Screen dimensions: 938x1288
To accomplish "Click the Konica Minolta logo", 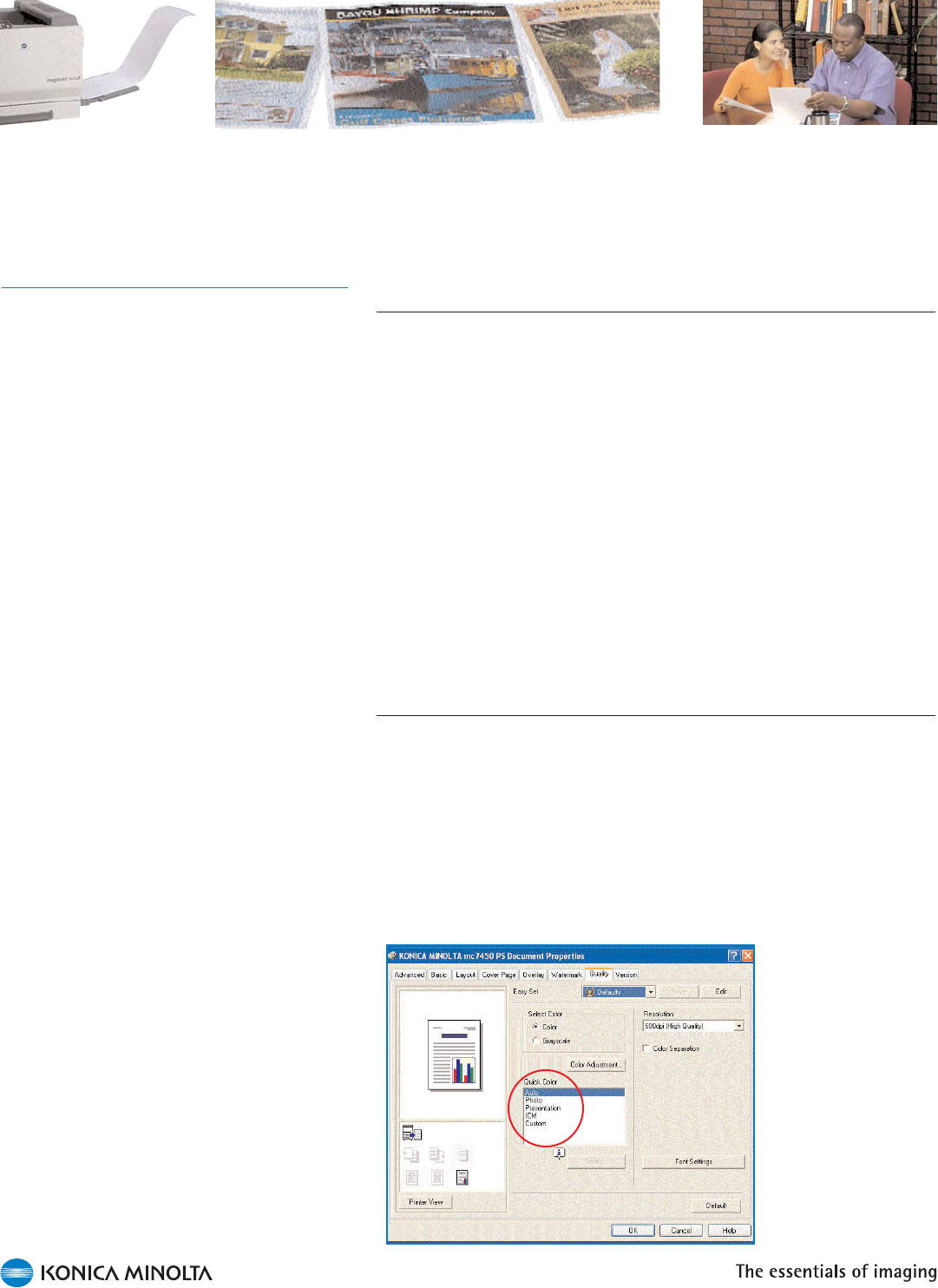I will (107, 1272).
